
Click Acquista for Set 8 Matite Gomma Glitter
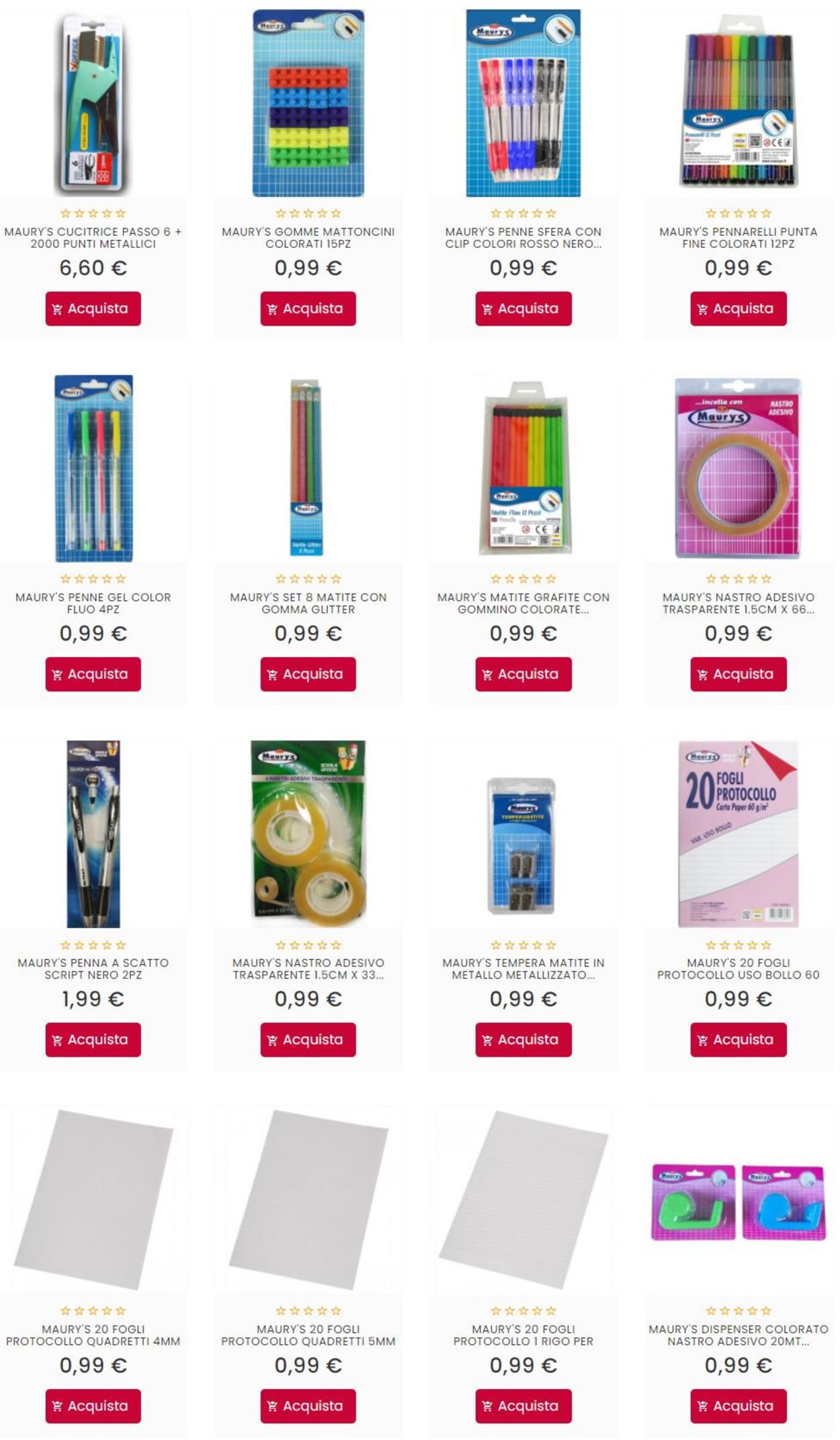[308, 674]
